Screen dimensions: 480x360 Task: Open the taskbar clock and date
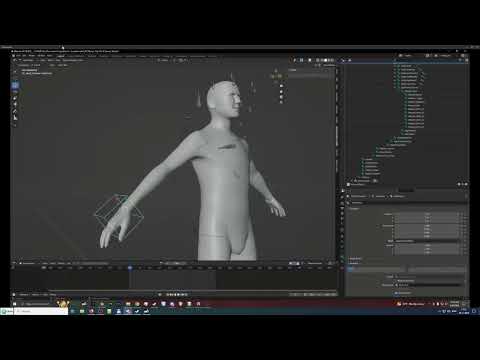click(464, 311)
